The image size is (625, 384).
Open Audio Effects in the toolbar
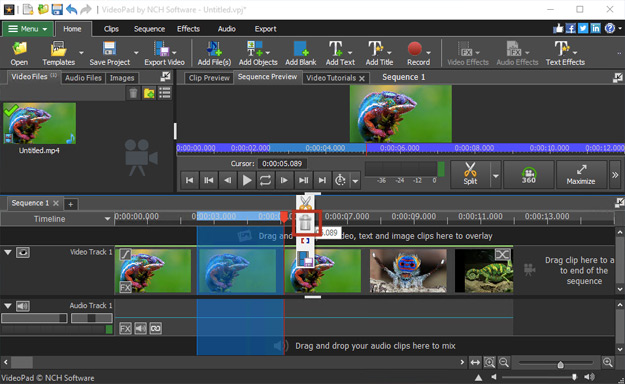point(517,53)
